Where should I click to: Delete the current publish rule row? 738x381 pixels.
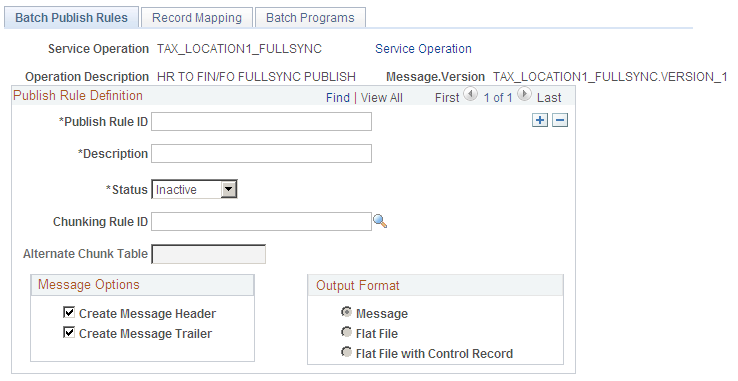[560, 121]
